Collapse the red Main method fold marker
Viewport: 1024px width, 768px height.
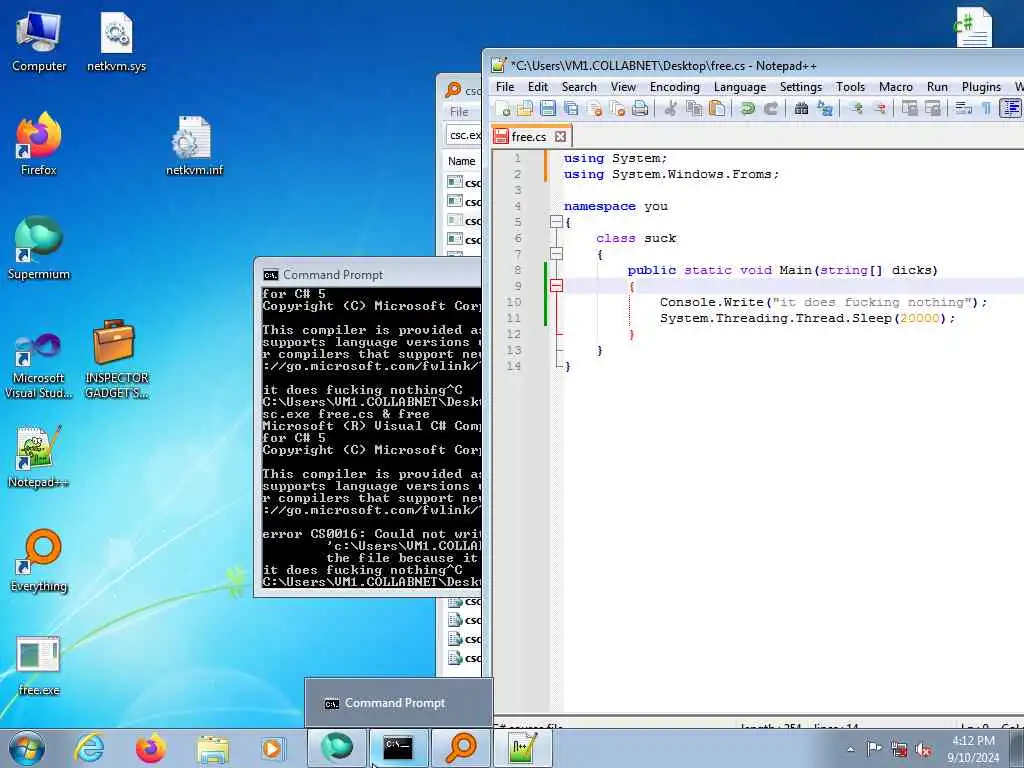click(x=556, y=285)
